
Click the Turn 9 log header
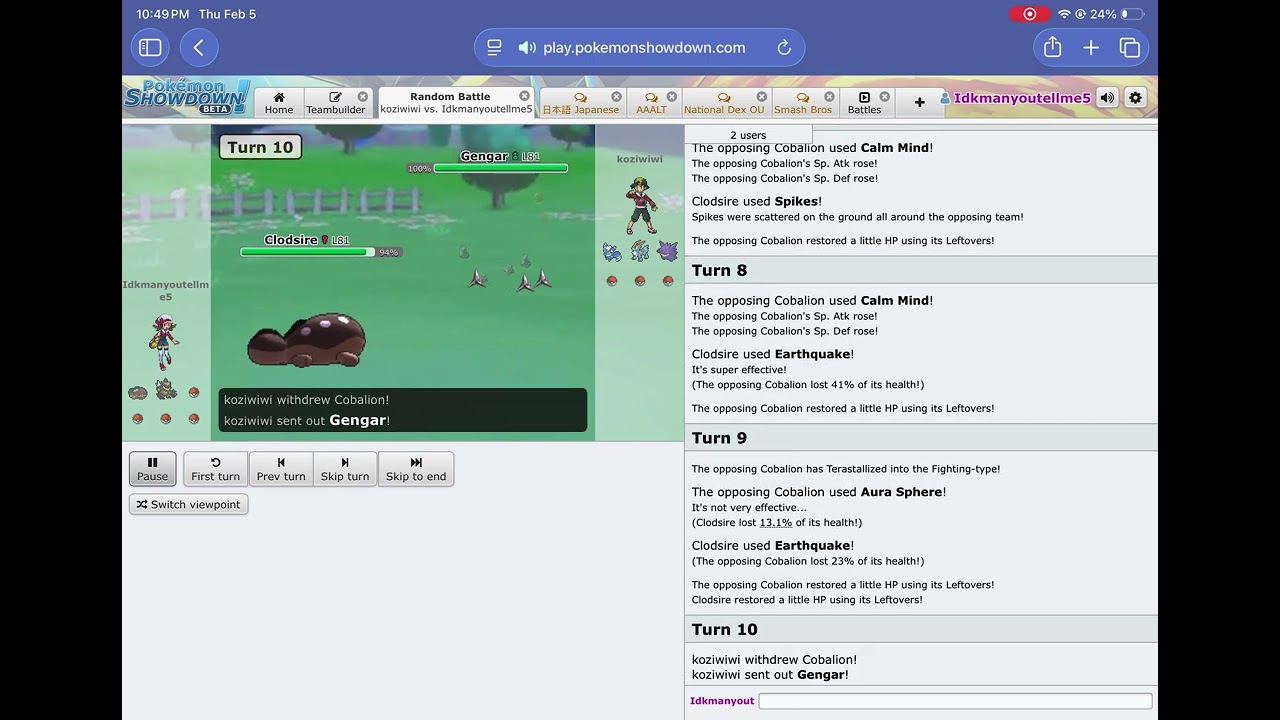click(921, 438)
